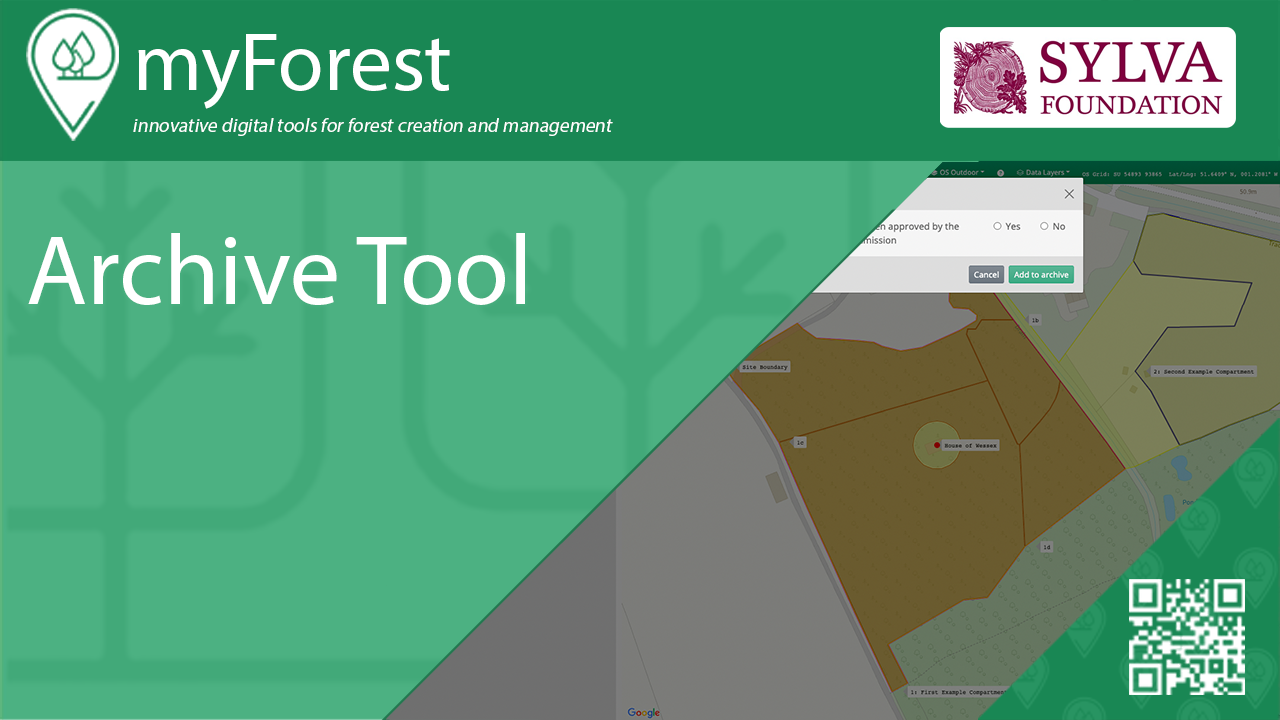This screenshot has height=720, width=1280.
Task: Expand the Data Layers dropdown
Action: point(1043,172)
